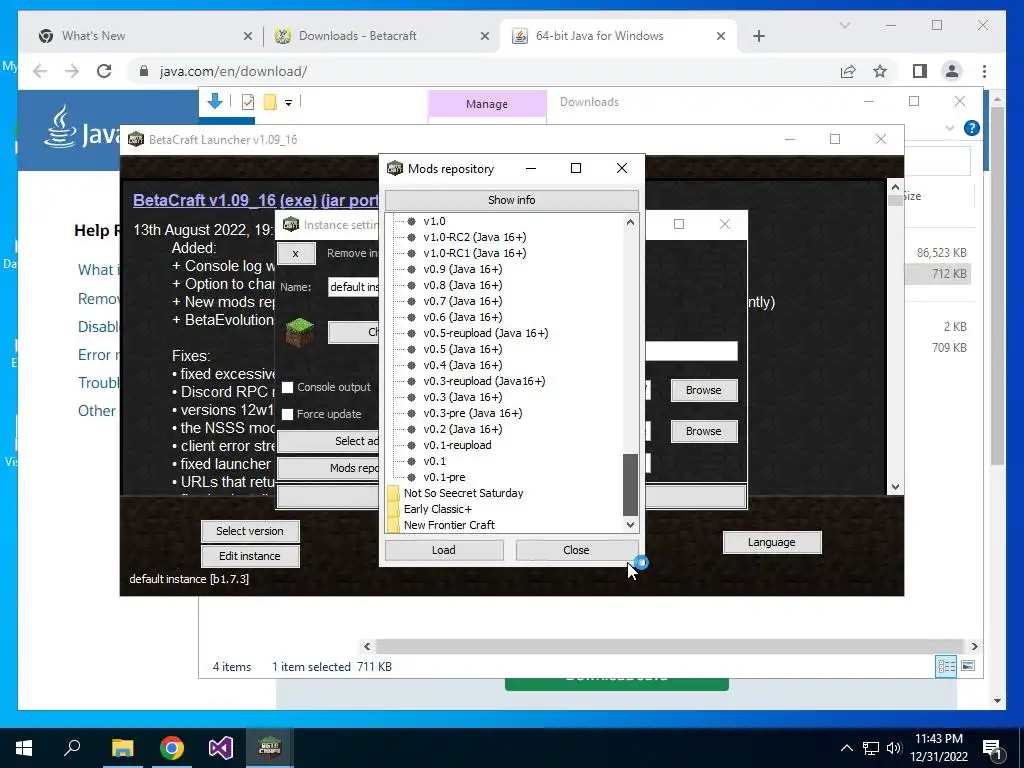Image resolution: width=1024 pixels, height=768 pixels.
Task: Select v0.6 (Java 16+) entry
Action: 463,317
